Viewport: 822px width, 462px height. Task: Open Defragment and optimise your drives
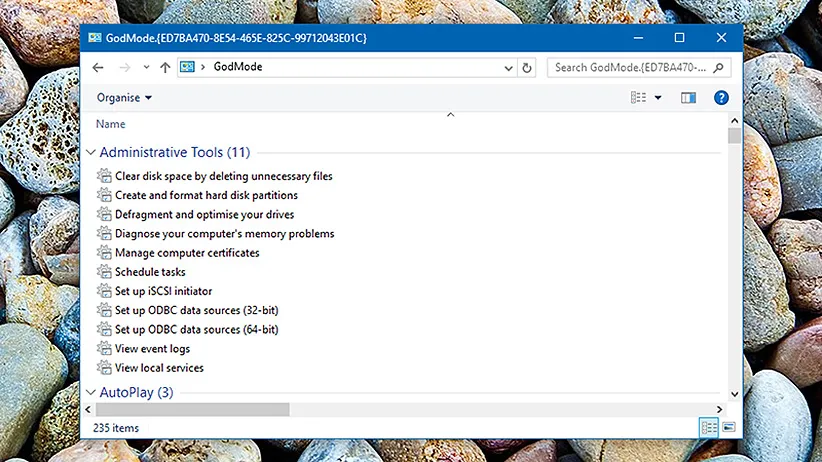coord(204,214)
